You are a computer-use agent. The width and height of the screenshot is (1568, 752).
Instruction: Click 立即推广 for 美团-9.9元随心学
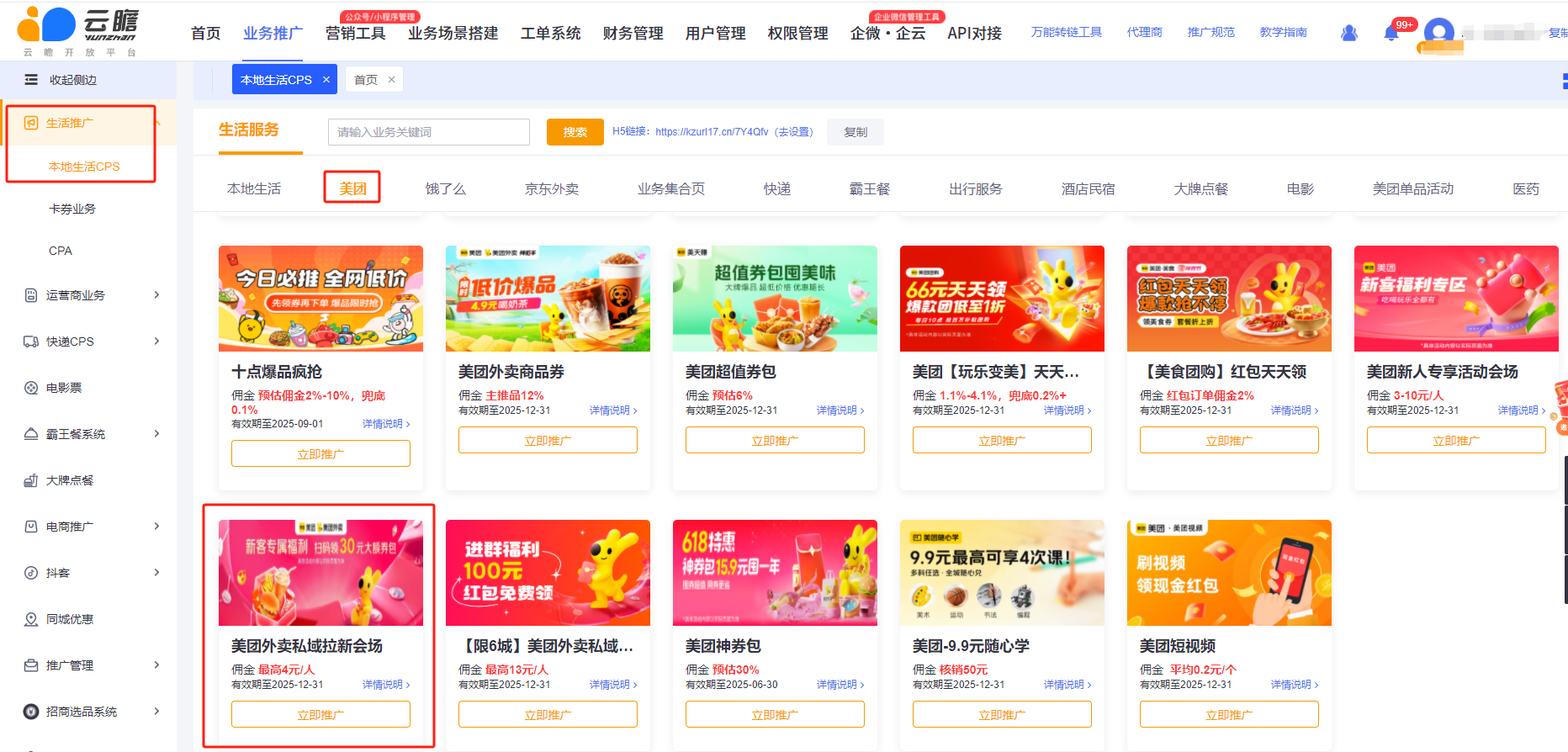pyautogui.click(x=1002, y=714)
